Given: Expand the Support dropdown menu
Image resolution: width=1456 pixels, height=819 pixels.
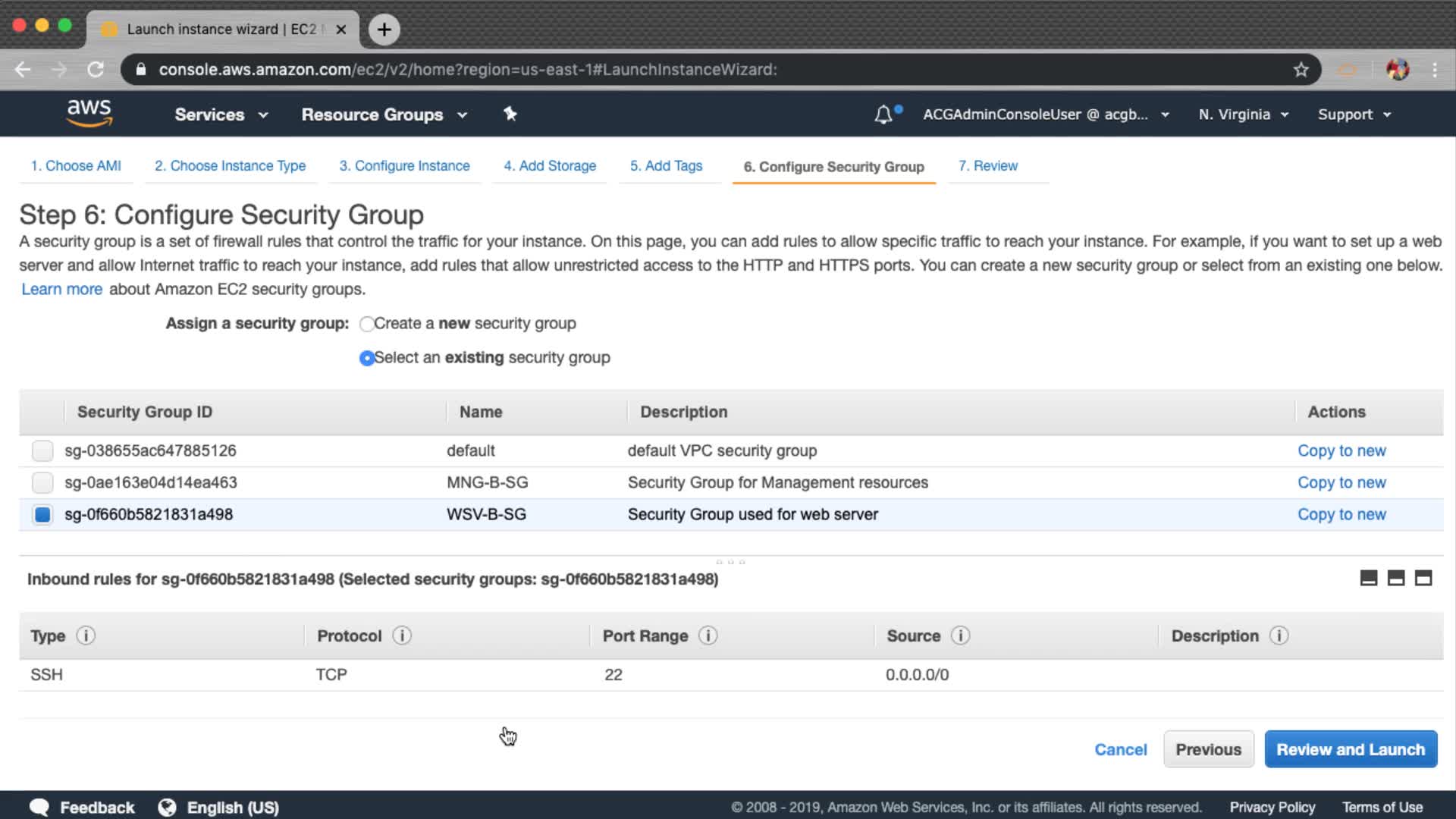Looking at the screenshot, I should [x=1354, y=115].
